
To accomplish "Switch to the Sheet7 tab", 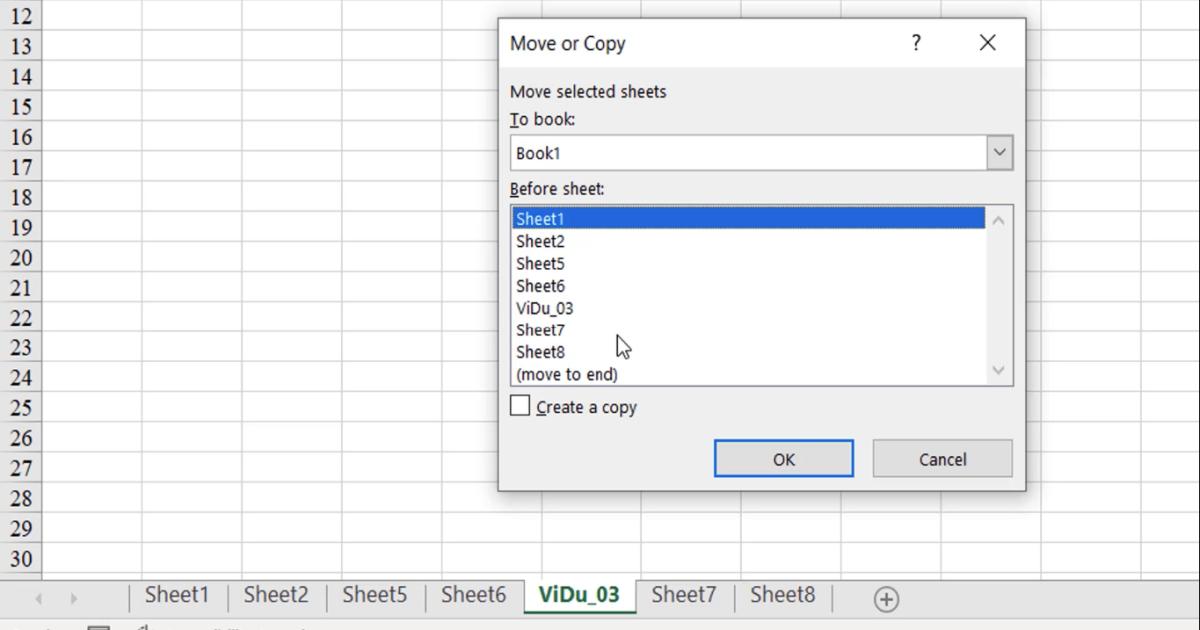I will (683, 594).
